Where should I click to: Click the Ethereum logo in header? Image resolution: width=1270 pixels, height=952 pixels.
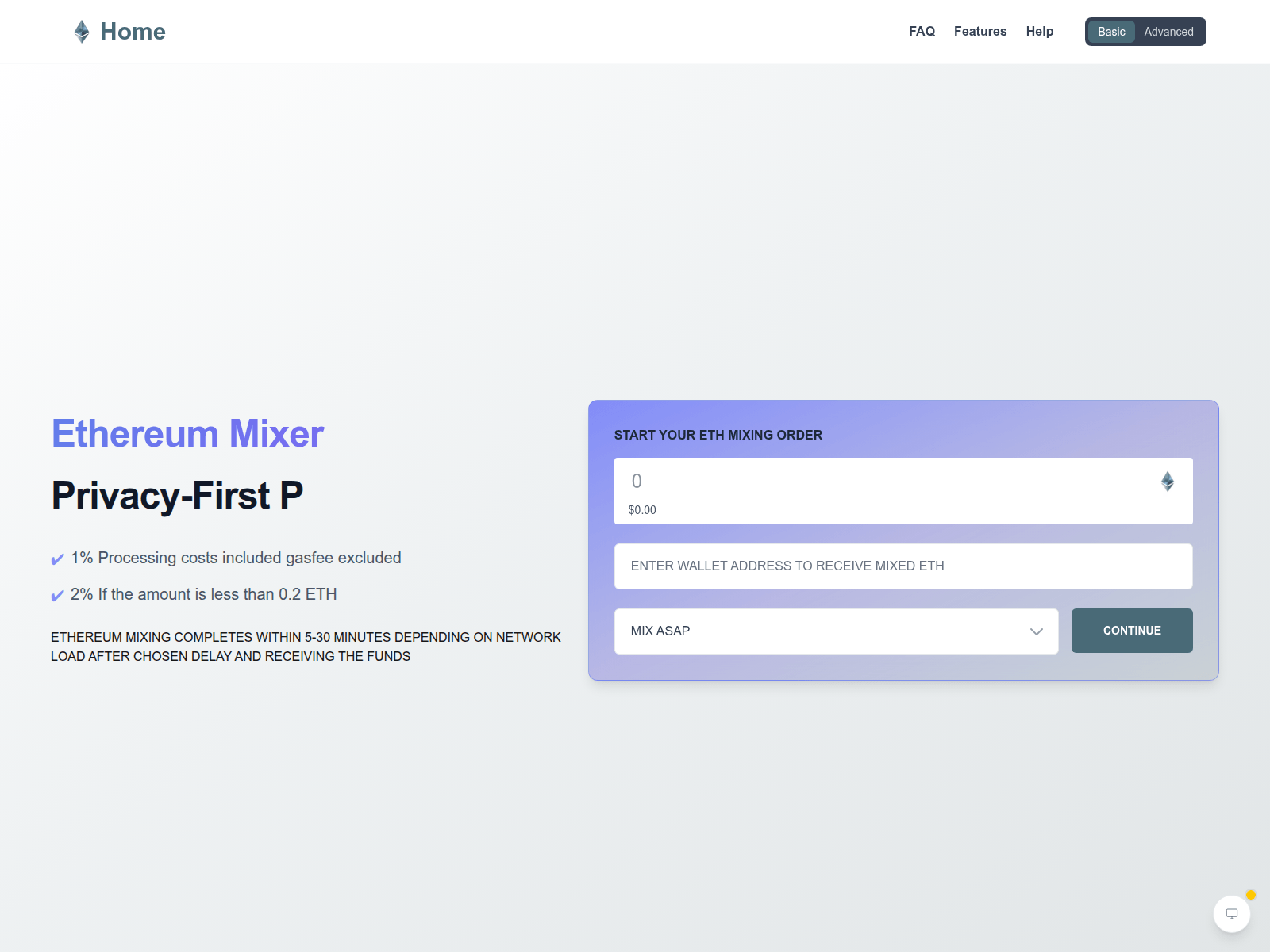[82, 32]
